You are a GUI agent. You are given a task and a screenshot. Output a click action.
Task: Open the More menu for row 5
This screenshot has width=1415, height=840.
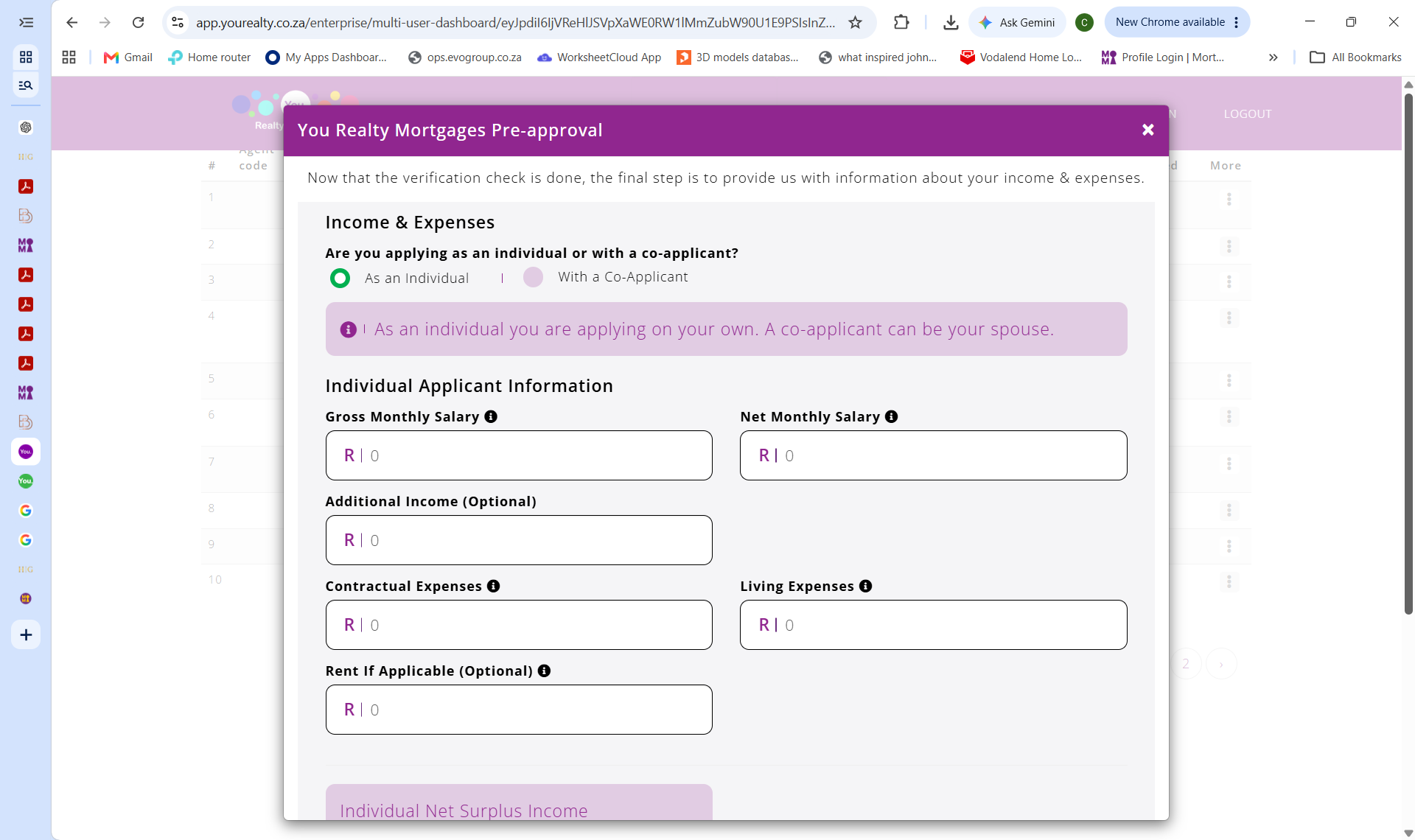click(1229, 380)
